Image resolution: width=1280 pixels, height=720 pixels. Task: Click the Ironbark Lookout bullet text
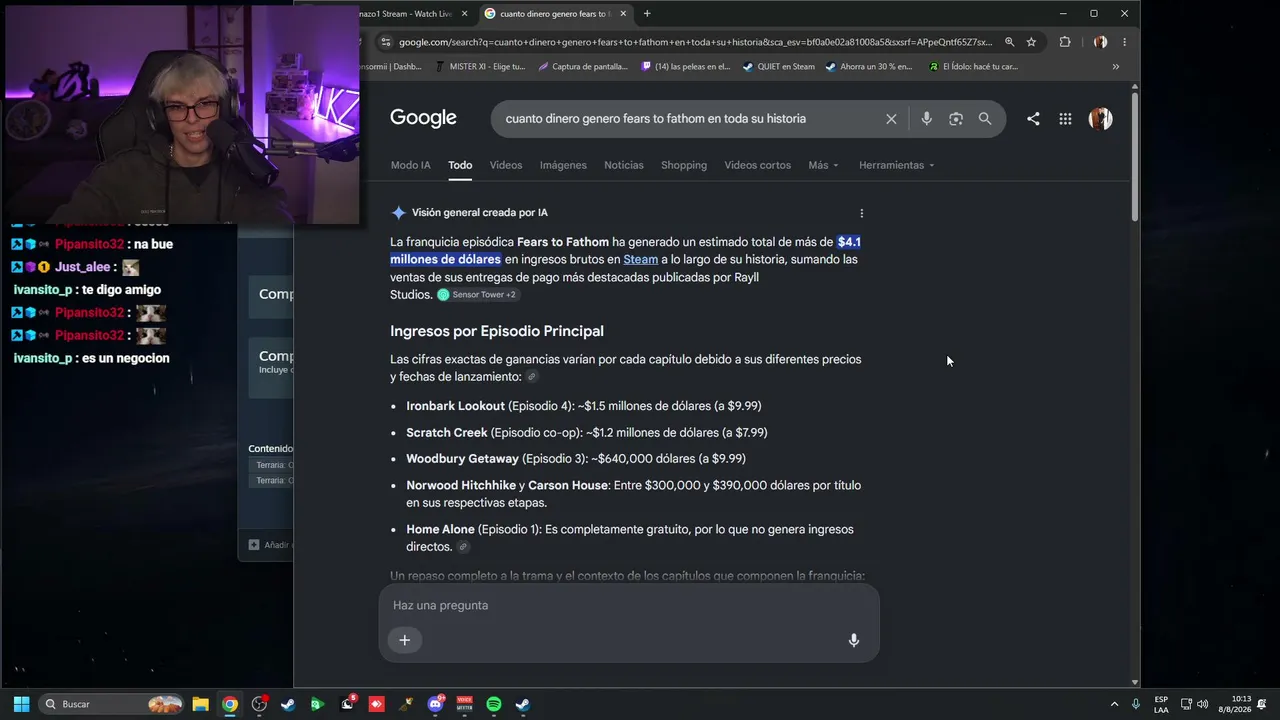click(584, 406)
